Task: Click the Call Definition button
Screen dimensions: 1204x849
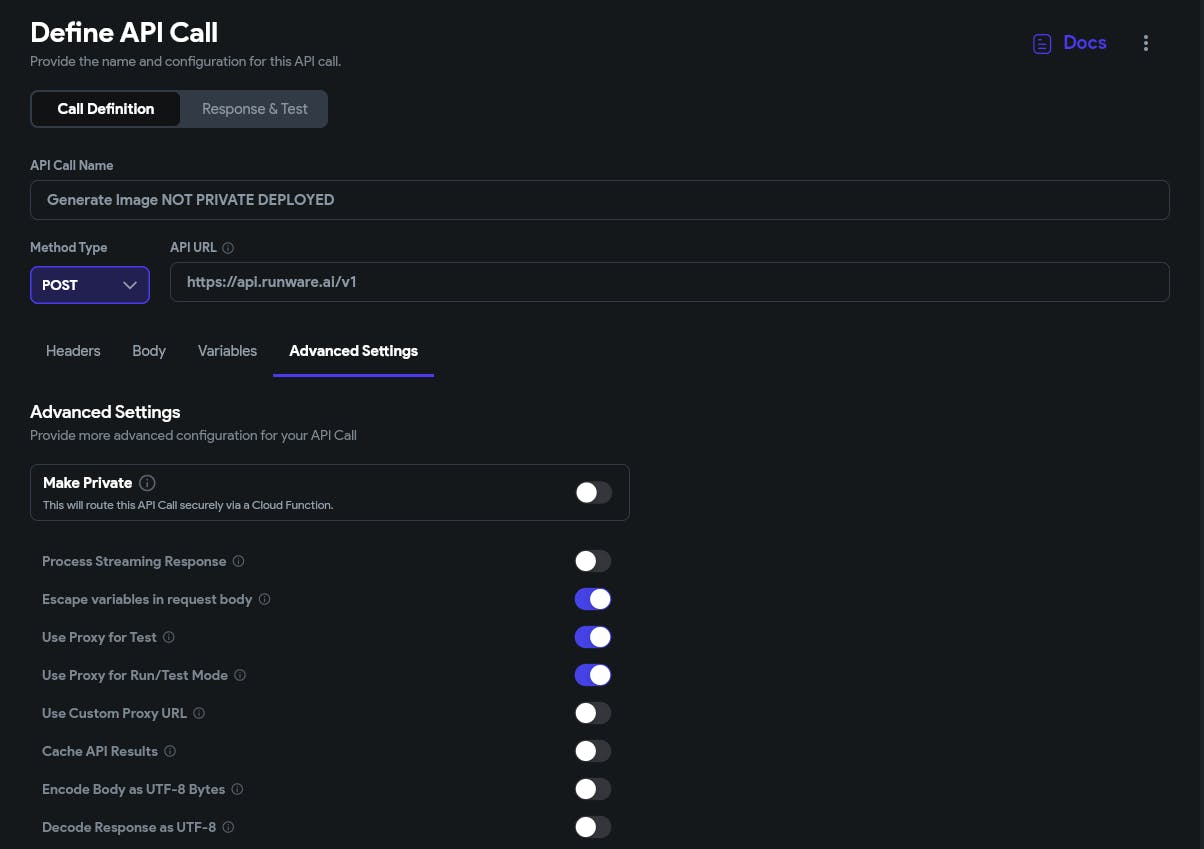Action: (106, 109)
